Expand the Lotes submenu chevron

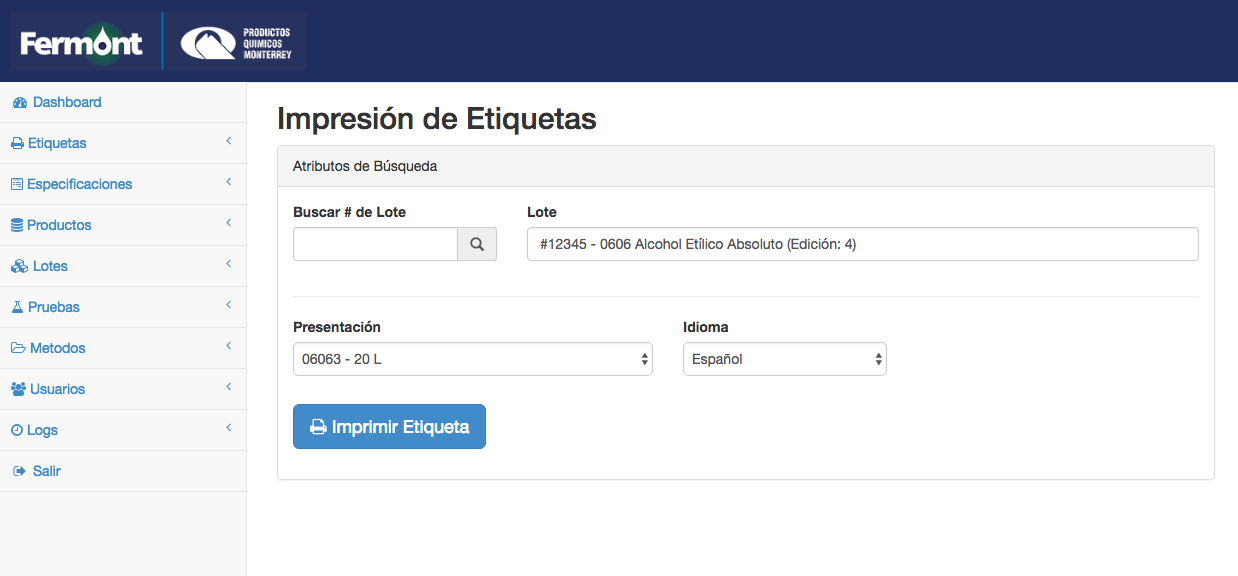(x=229, y=264)
